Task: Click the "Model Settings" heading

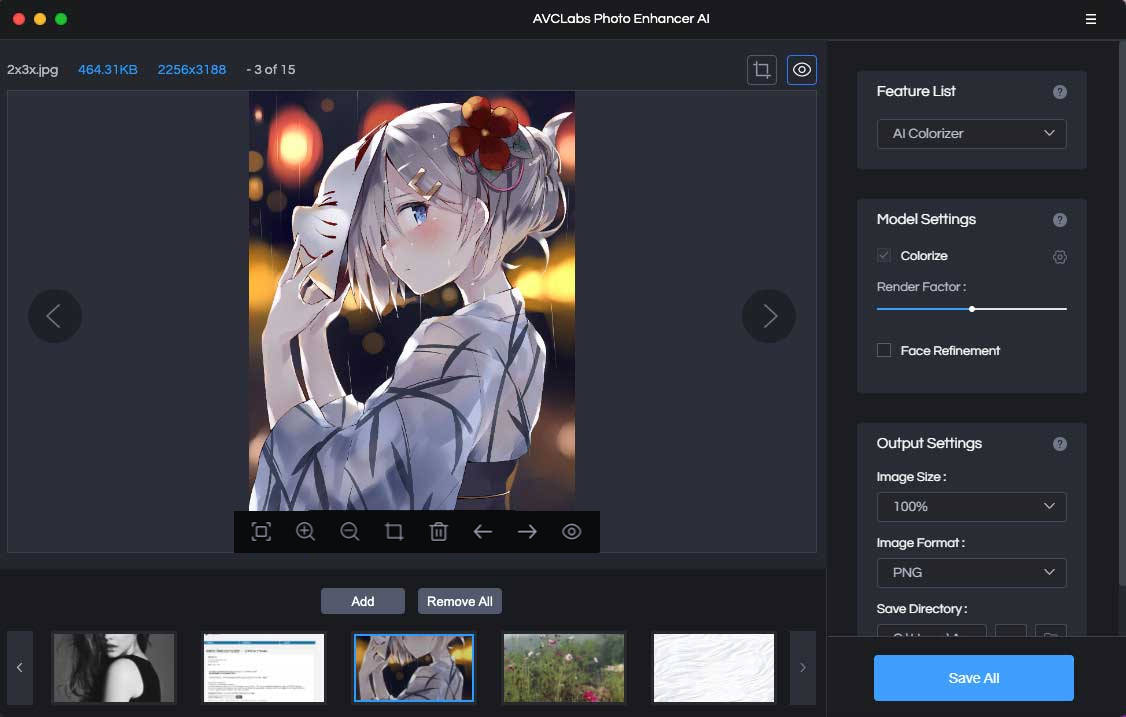Action: point(926,219)
